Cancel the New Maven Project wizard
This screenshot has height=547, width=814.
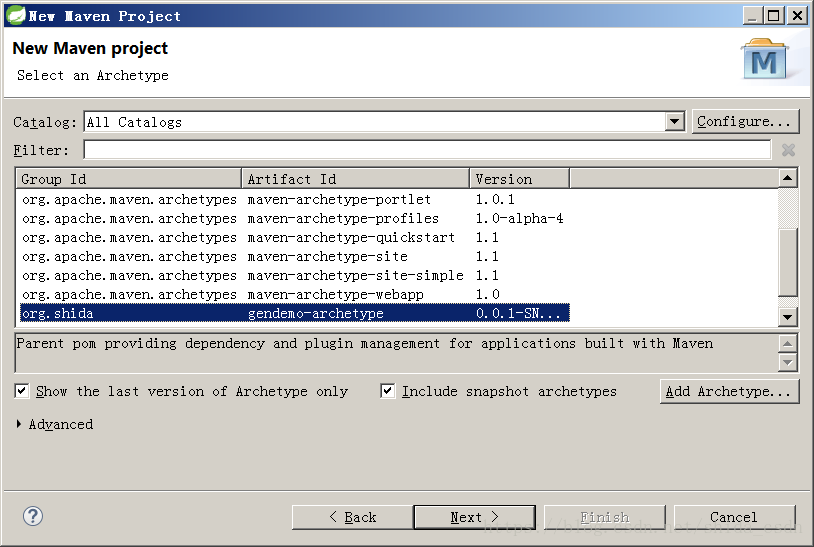(734, 517)
